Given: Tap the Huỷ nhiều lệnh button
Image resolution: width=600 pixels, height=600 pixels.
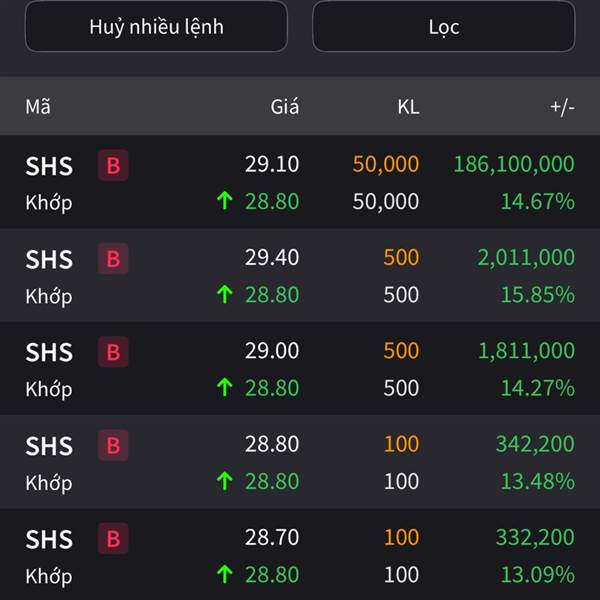Looking at the screenshot, I should pos(156,27).
